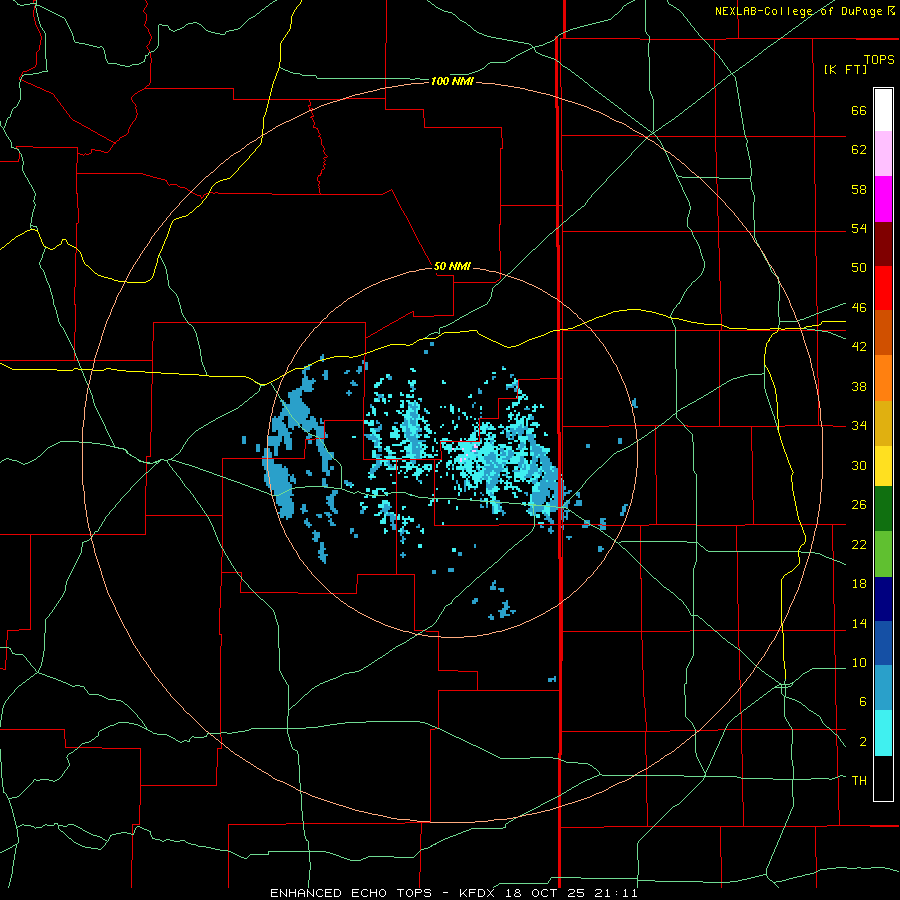Click the '22' legend value label
Image resolution: width=900 pixels, height=900 pixels.
coord(859,545)
